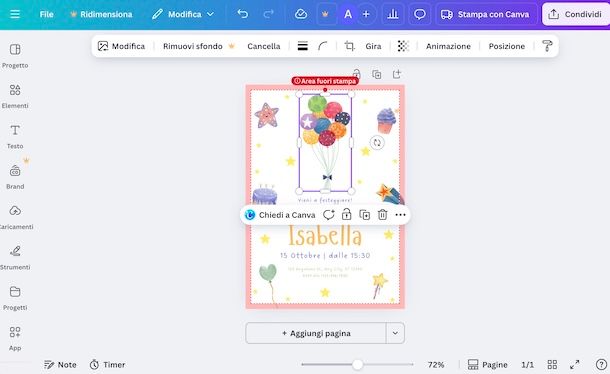Delete the selected element with trash icon

tap(382, 215)
